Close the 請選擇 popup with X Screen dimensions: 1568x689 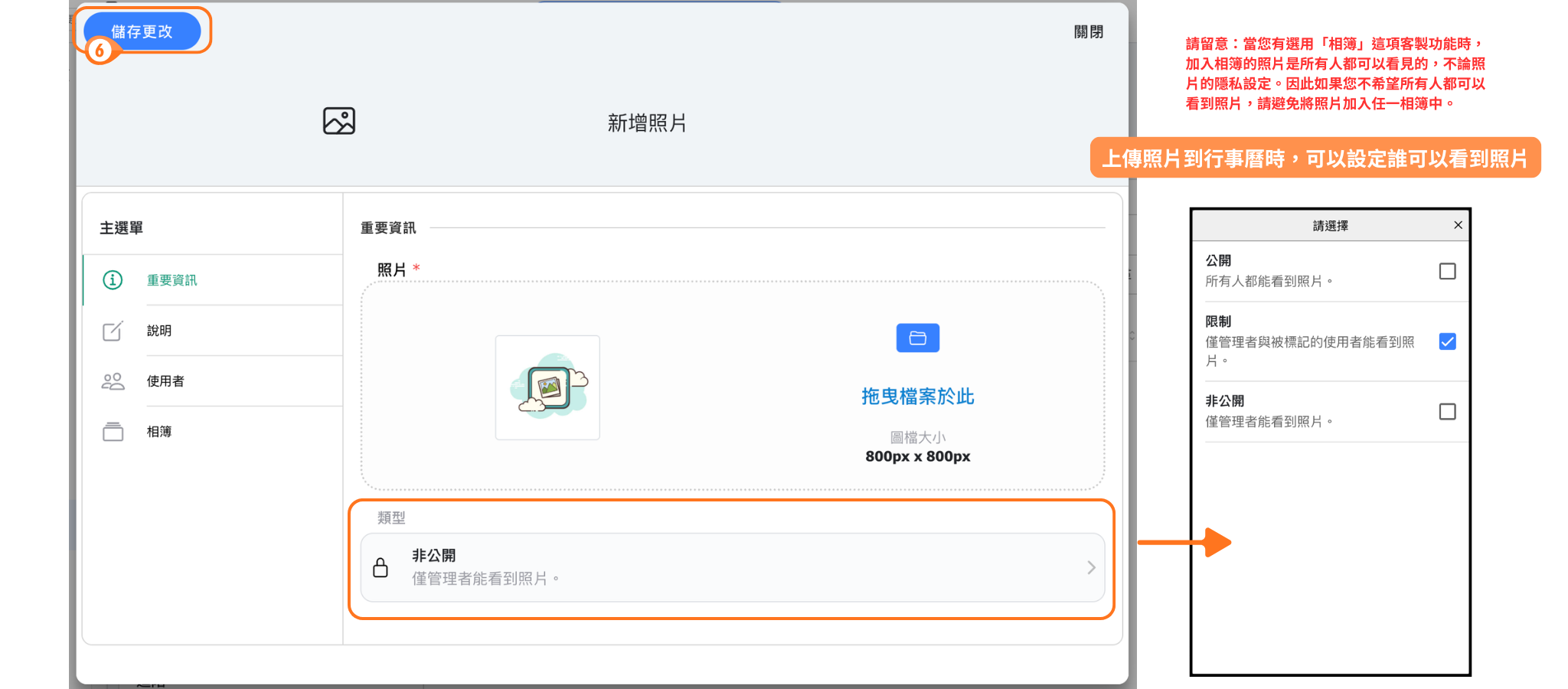1458,225
